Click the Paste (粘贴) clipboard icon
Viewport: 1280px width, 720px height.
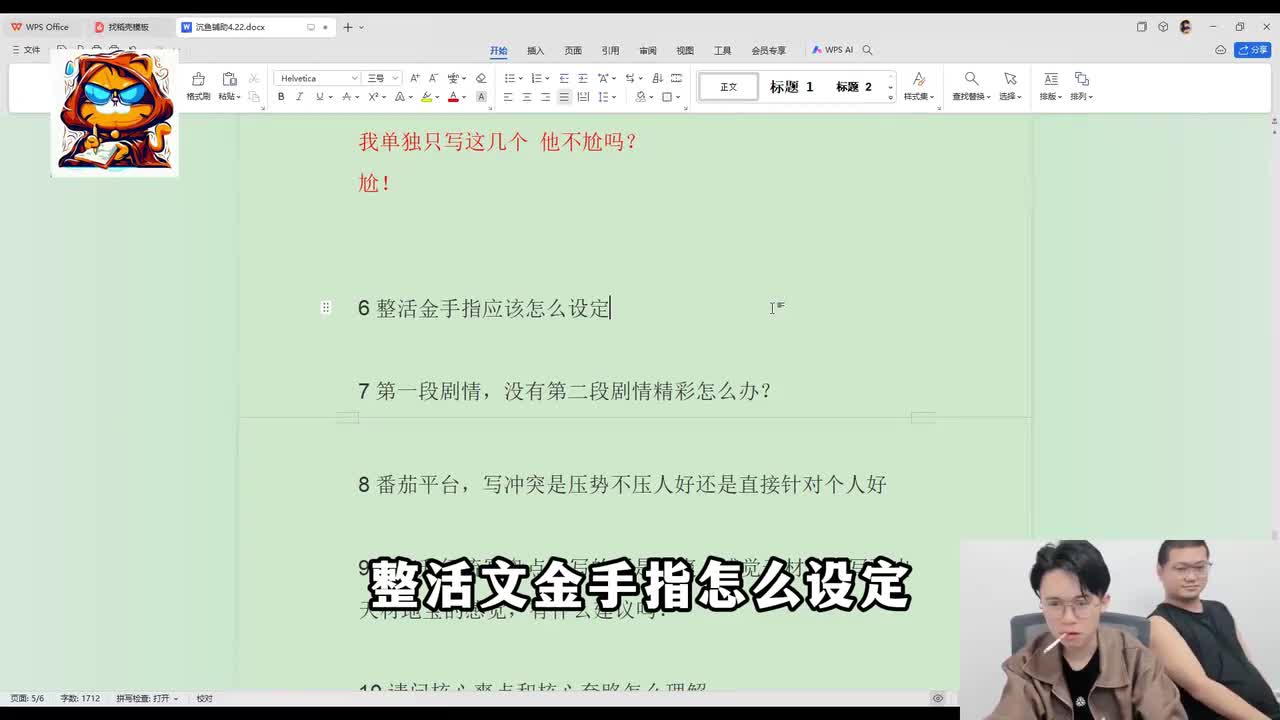229,79
